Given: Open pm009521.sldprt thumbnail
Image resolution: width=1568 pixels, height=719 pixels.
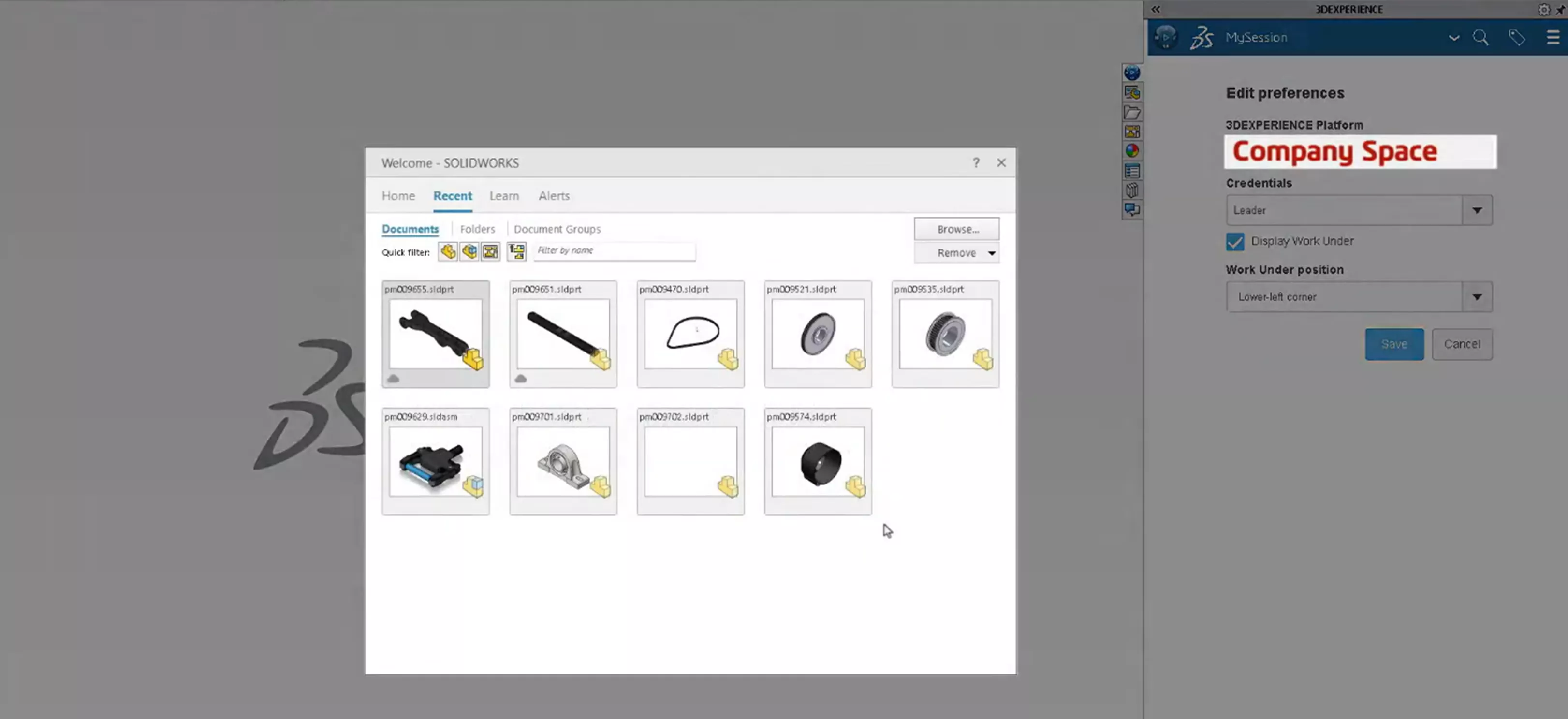Looking at the screenshot, I should click(818, 334).
